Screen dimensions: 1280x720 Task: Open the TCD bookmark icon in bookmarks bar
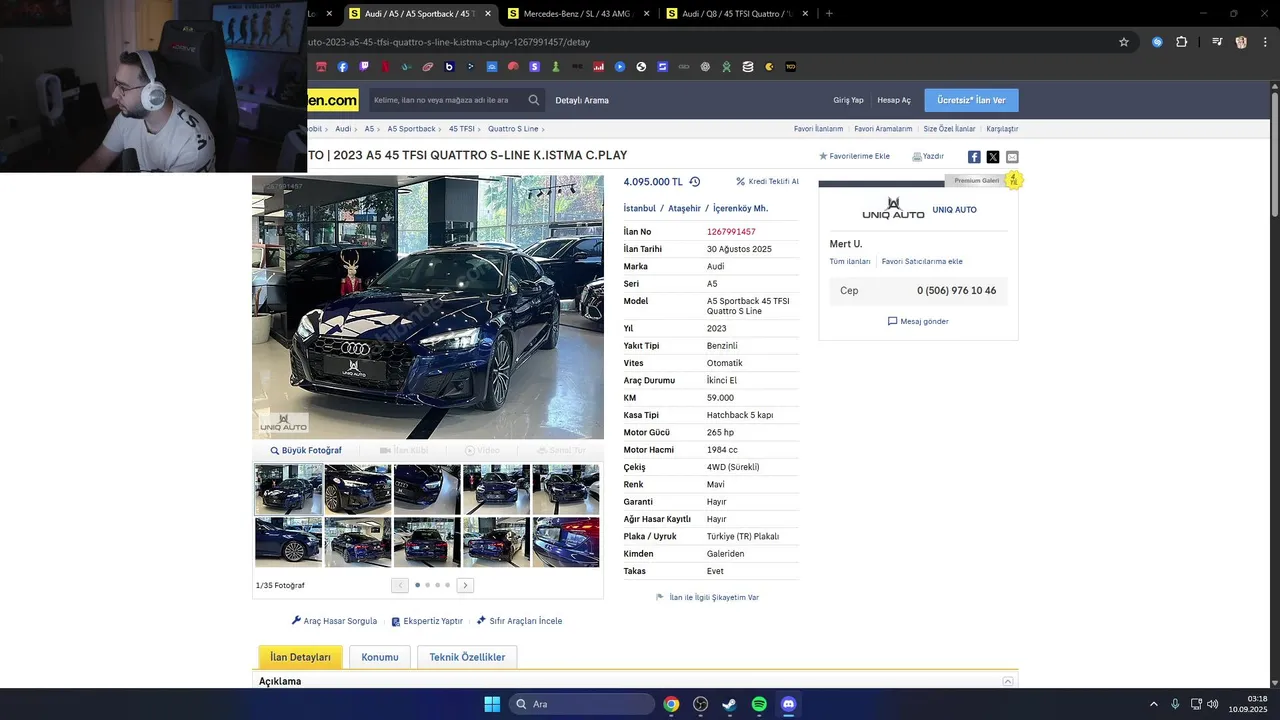791,67
